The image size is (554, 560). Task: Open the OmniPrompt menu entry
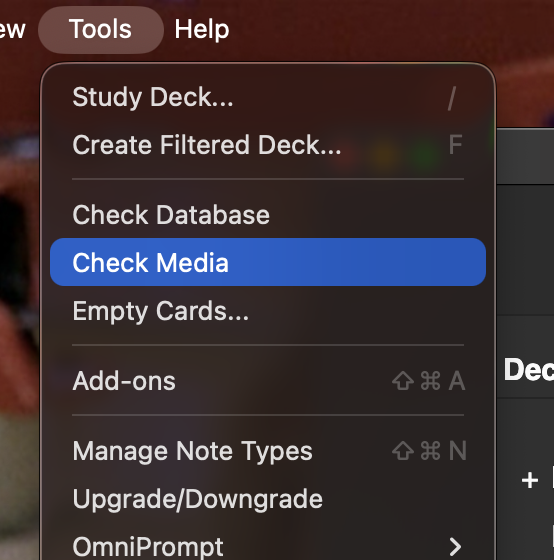(x=268, y=546)
